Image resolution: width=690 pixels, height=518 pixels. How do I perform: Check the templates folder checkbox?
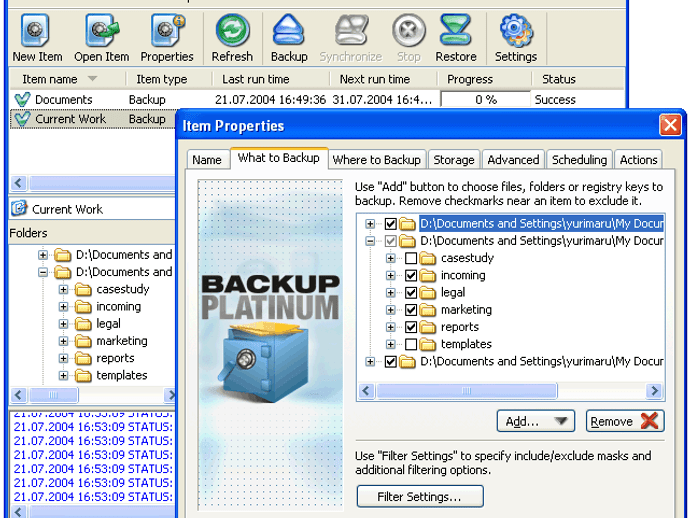coord(411,344)
